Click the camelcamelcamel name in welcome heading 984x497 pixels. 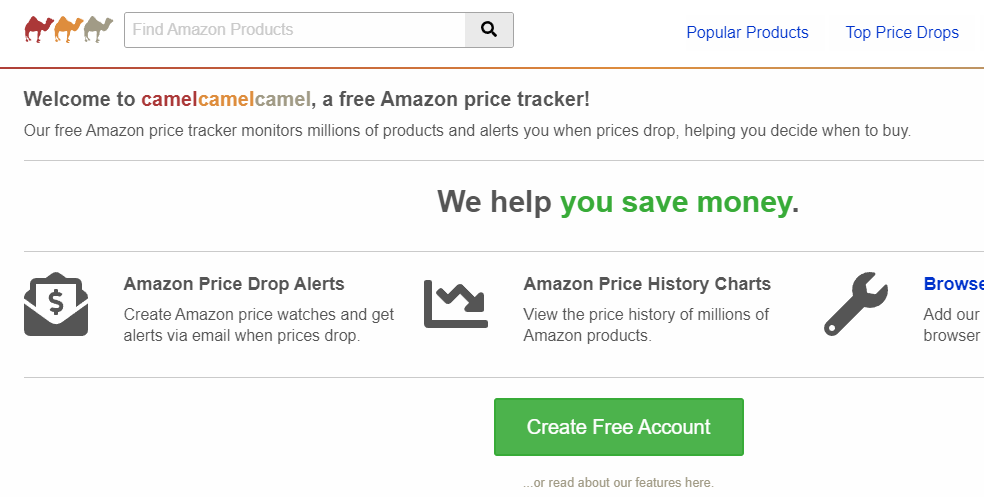pos(226,99)
